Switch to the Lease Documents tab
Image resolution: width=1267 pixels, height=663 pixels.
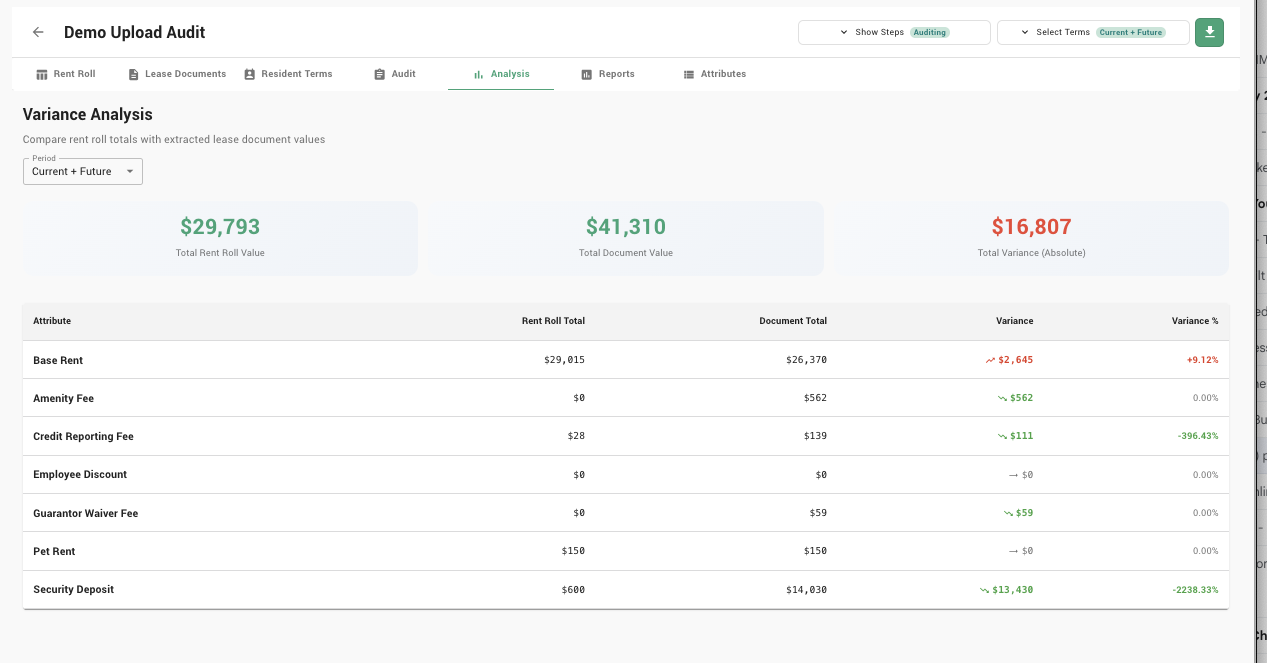tap(177, 74)
